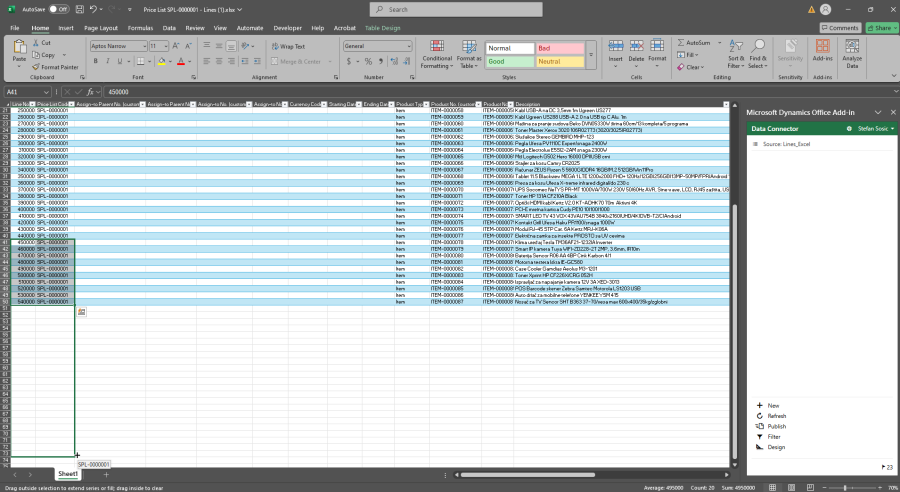Screen dimensions: 900x492
Task: Apply the Neutral cell style
Action: tap(560, 61)
